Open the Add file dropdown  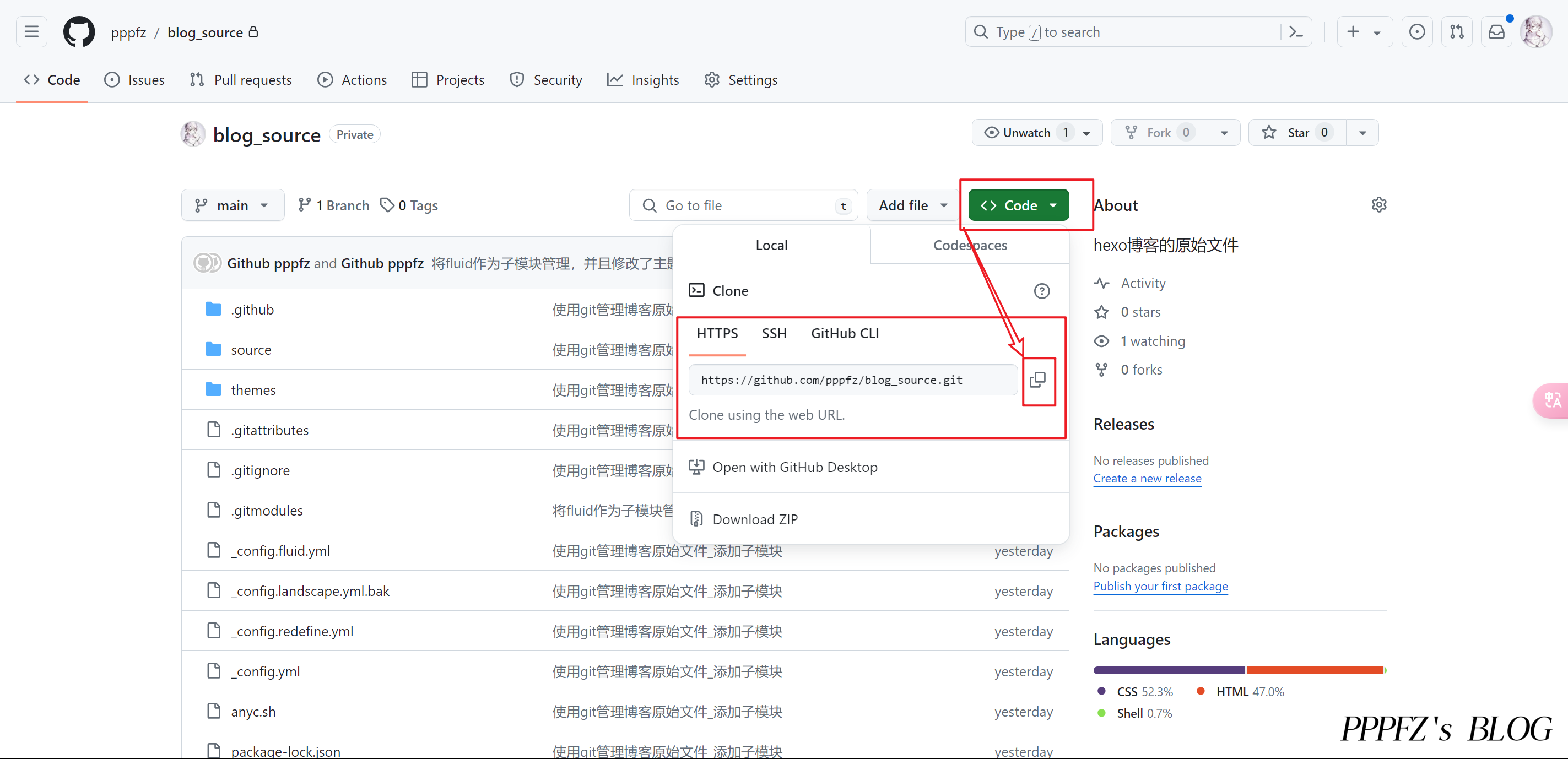coord(912,205)
